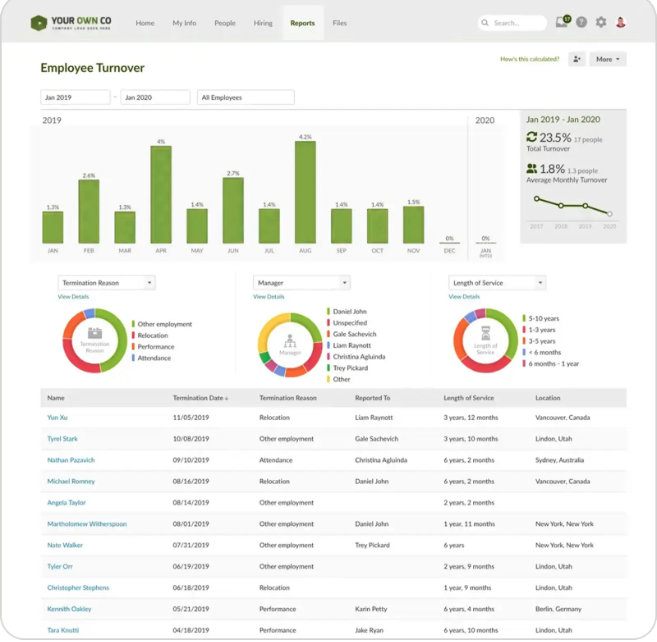This screenshot has height=642, width=657.
Task: Click the How's this calculated link
Action: pyautogui.click(x=529, y=59)
